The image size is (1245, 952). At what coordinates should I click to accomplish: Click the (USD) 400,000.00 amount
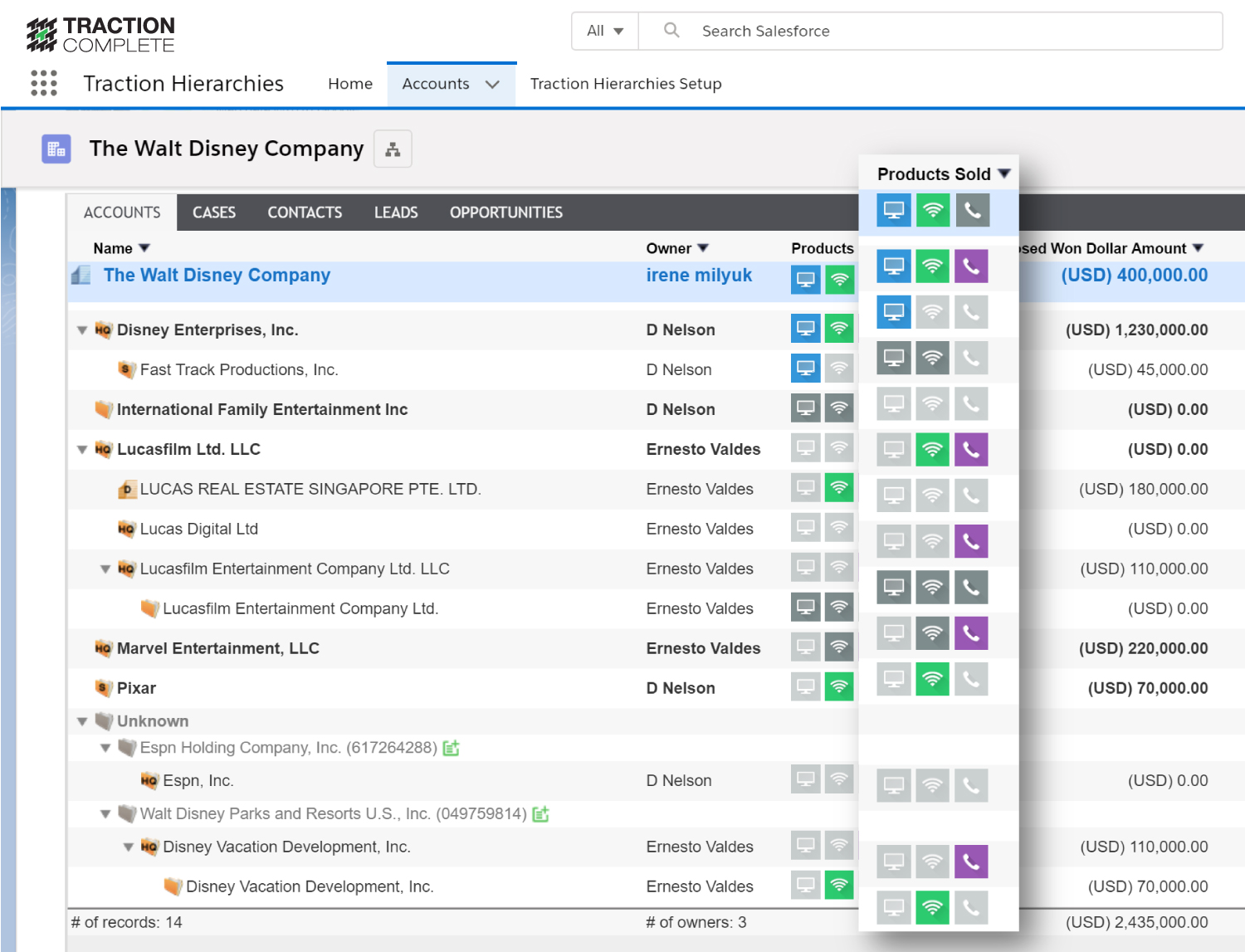[x=1135, y=276]
